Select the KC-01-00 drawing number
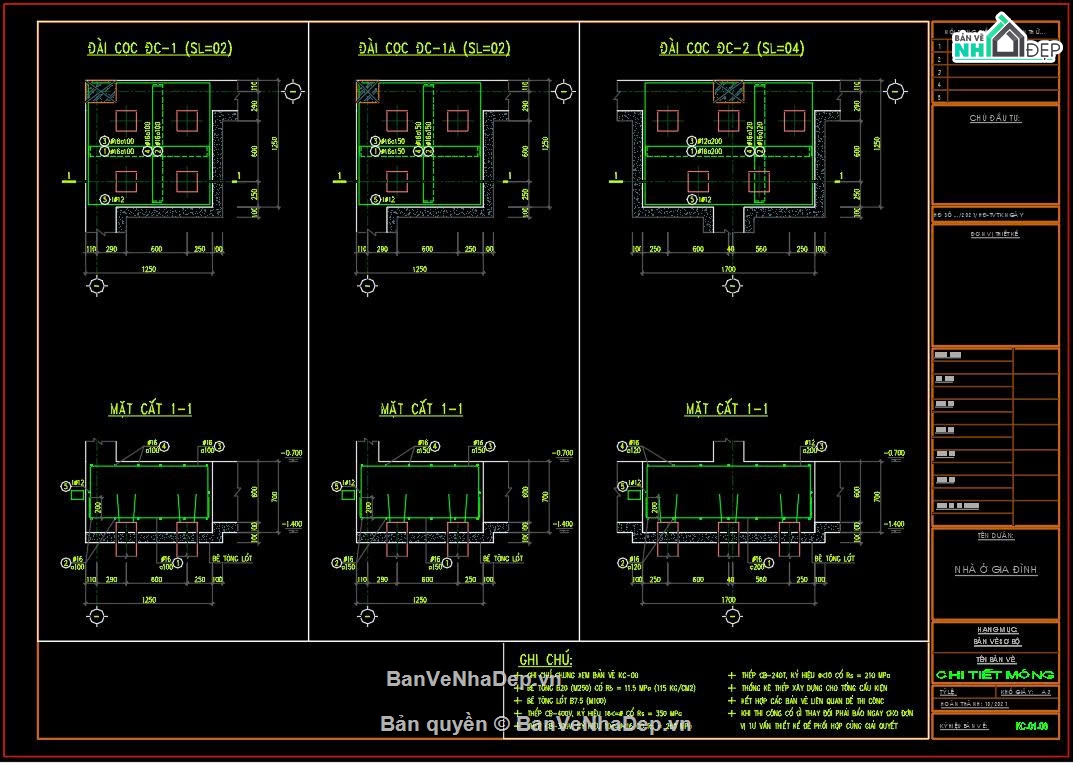 (1030, 726)
